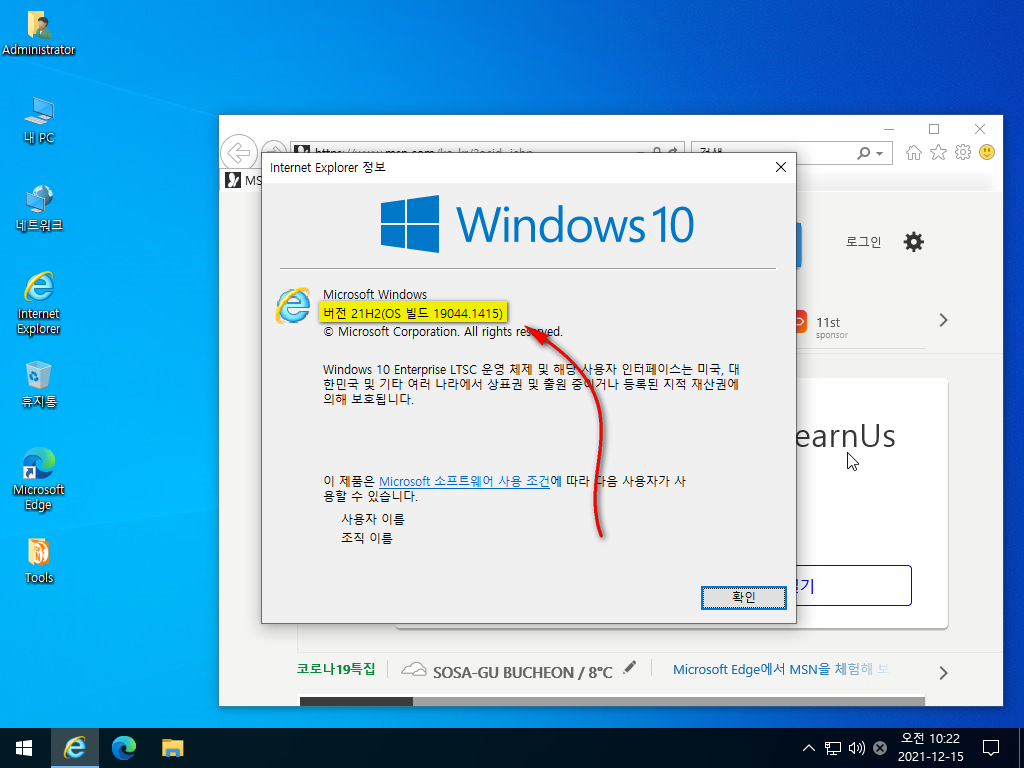Click the IE feedback smiley icon

[987, 152]
